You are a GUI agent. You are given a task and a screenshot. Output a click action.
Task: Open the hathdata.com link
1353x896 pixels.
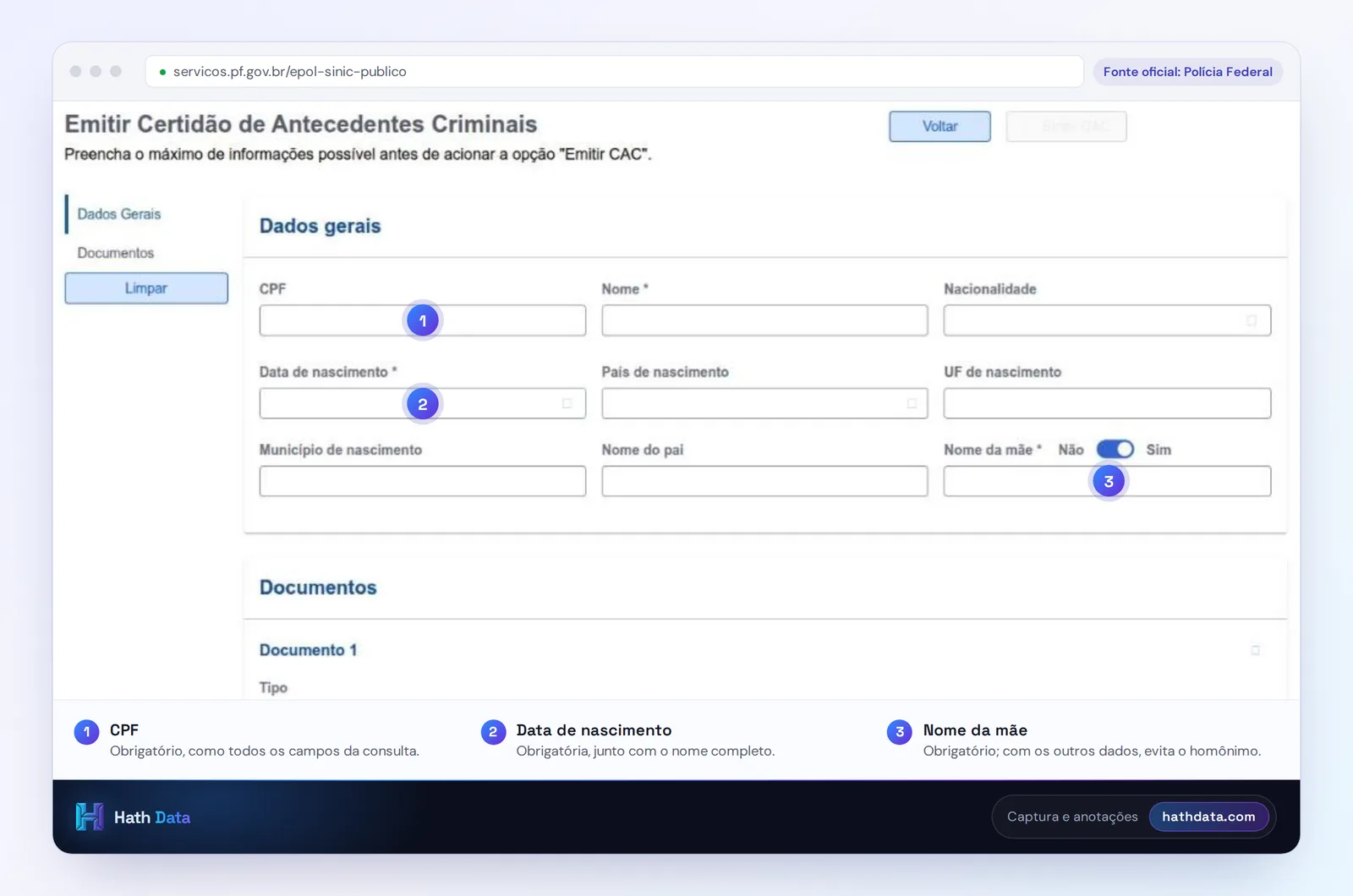pyautogui.click(x=1208, y=817)
